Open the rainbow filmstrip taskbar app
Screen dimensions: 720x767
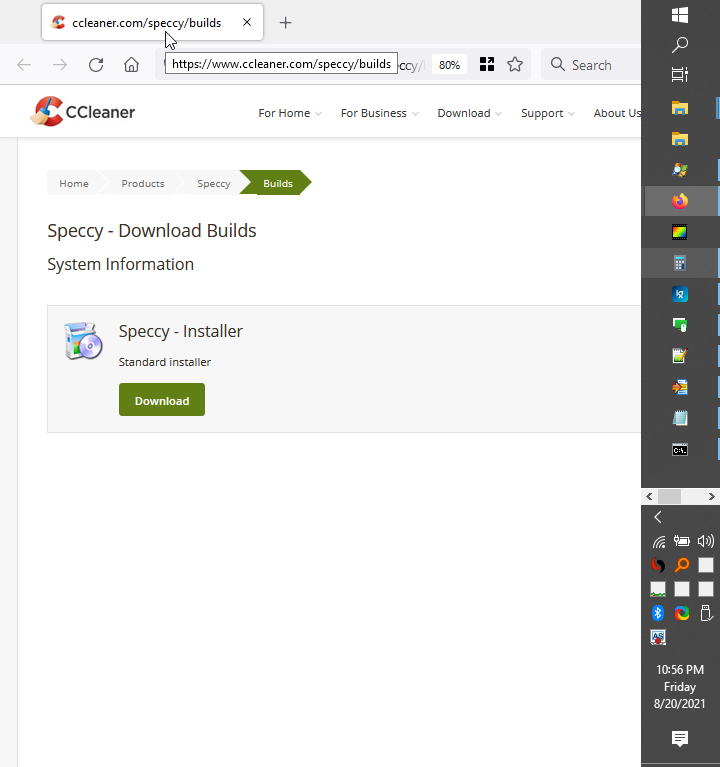click(680, 232)
